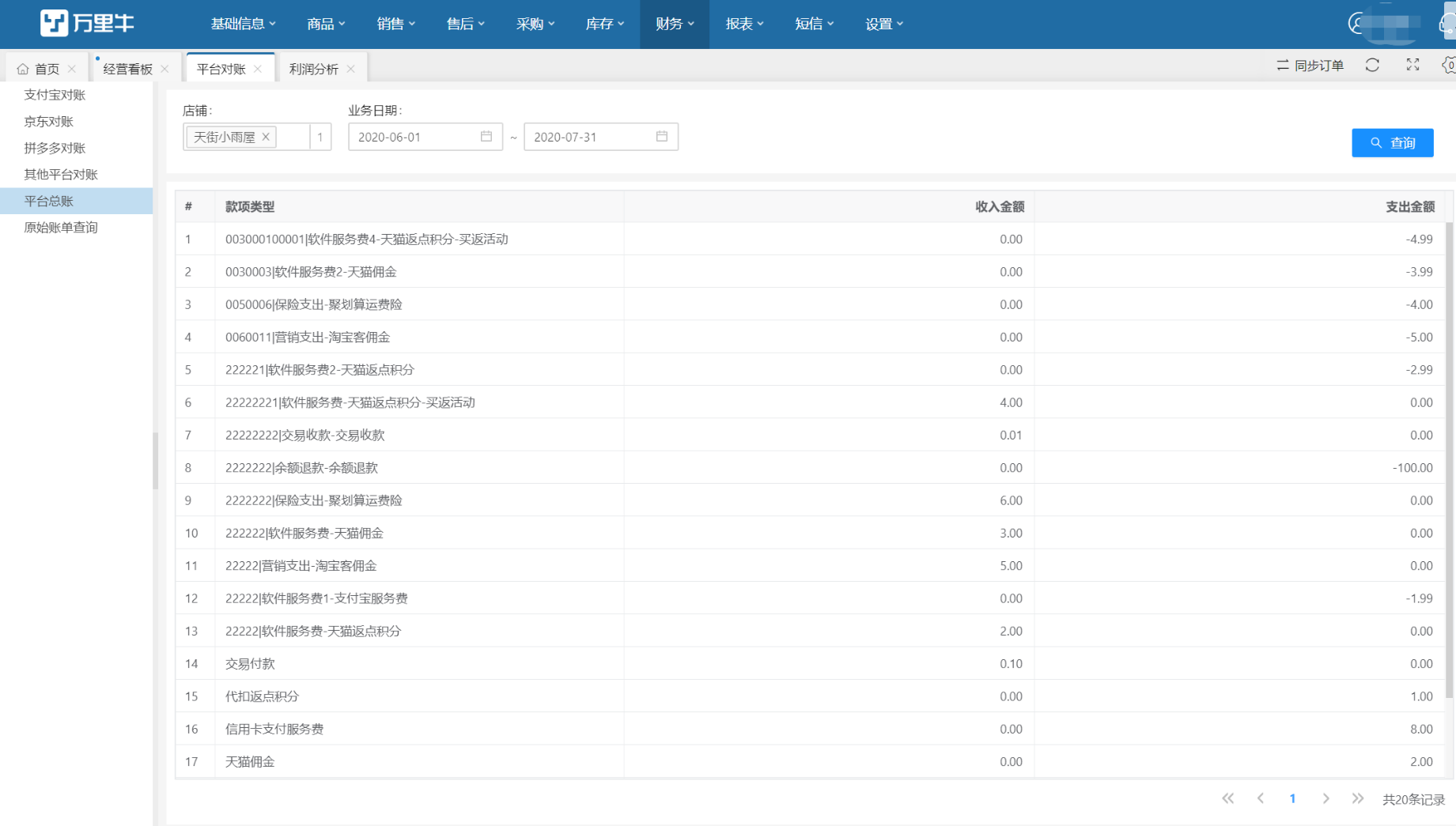Select row 22222|软件服务费1-支付宝服务费

[x=811, y=598]
